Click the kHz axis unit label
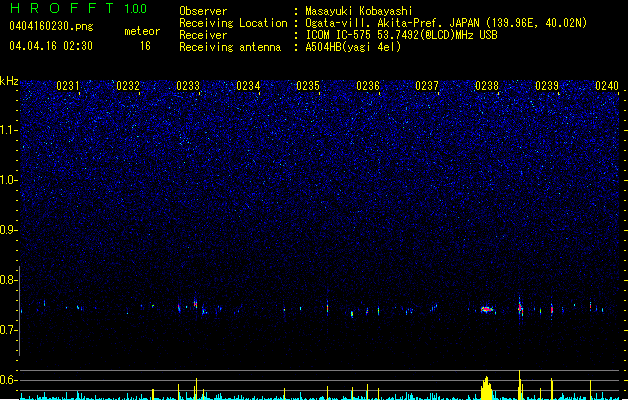This screenshot has height=400, width=629. click(9, 81)
